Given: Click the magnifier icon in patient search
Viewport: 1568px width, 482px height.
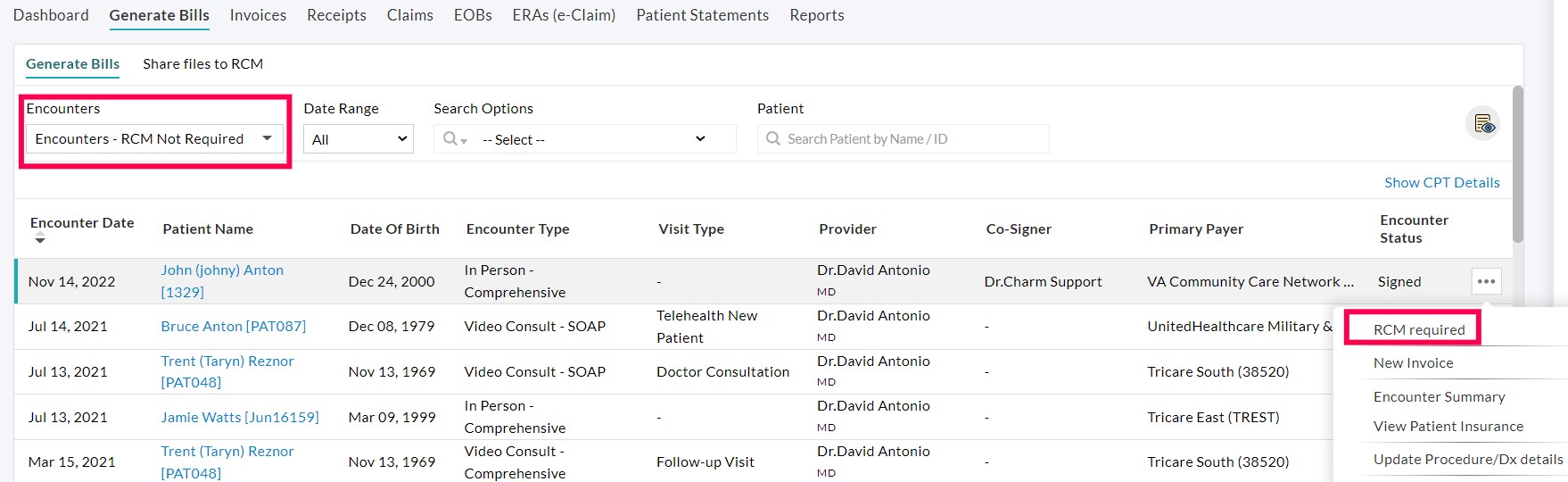Looking at the screenshot, I should tap(773, 139).
